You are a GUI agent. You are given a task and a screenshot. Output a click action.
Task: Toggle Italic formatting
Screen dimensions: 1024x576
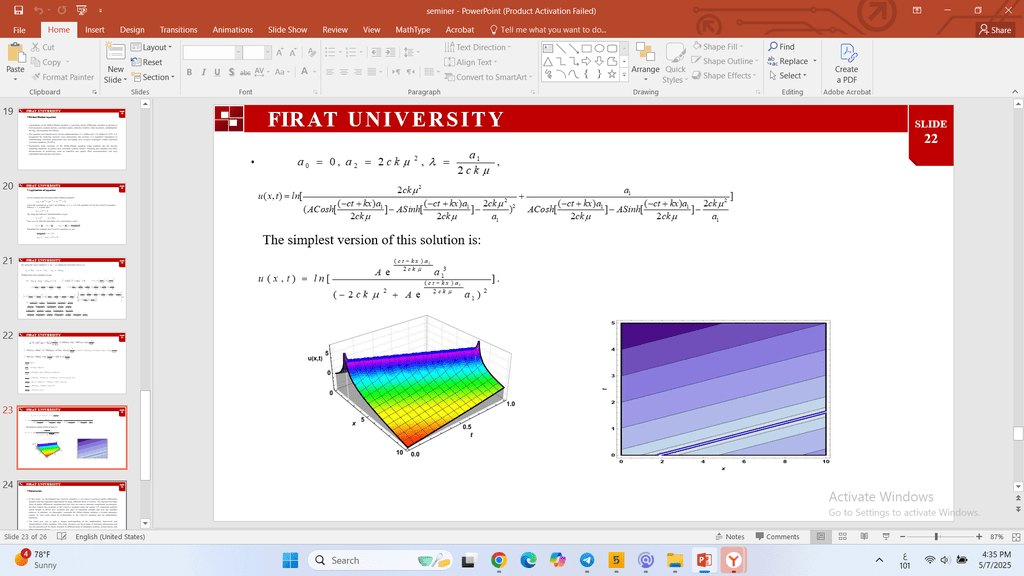click(203, 72)
